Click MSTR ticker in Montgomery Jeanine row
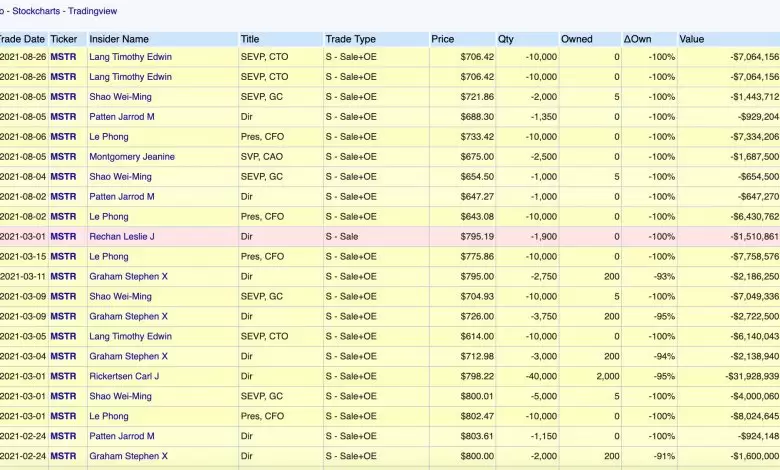 [x=63, y=157]
